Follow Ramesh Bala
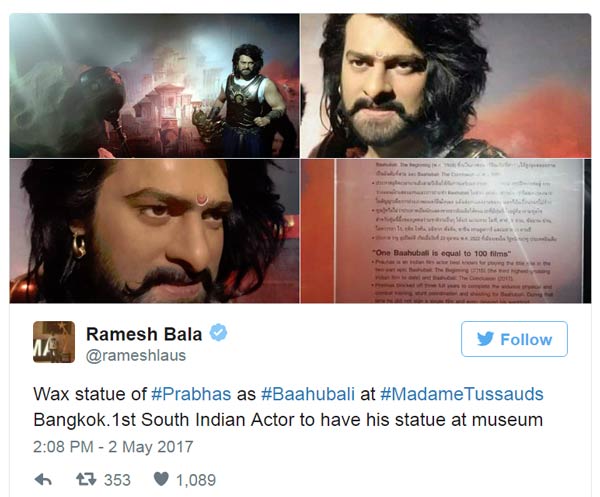The image size is (600, 497). 514,339
